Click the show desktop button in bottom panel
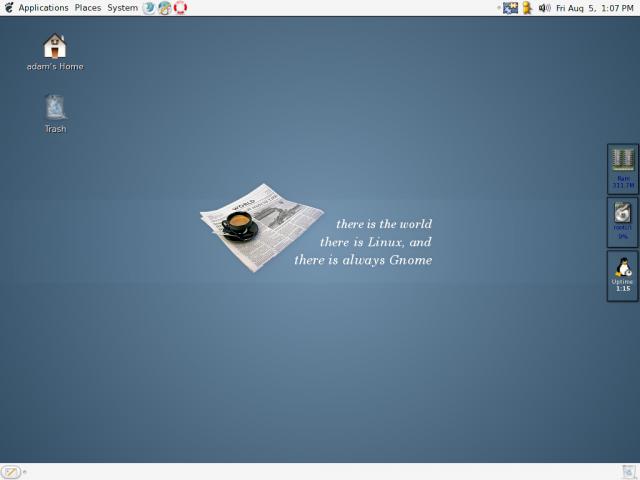The height and width of the screenshot is (480, 640). click(11, 472)
